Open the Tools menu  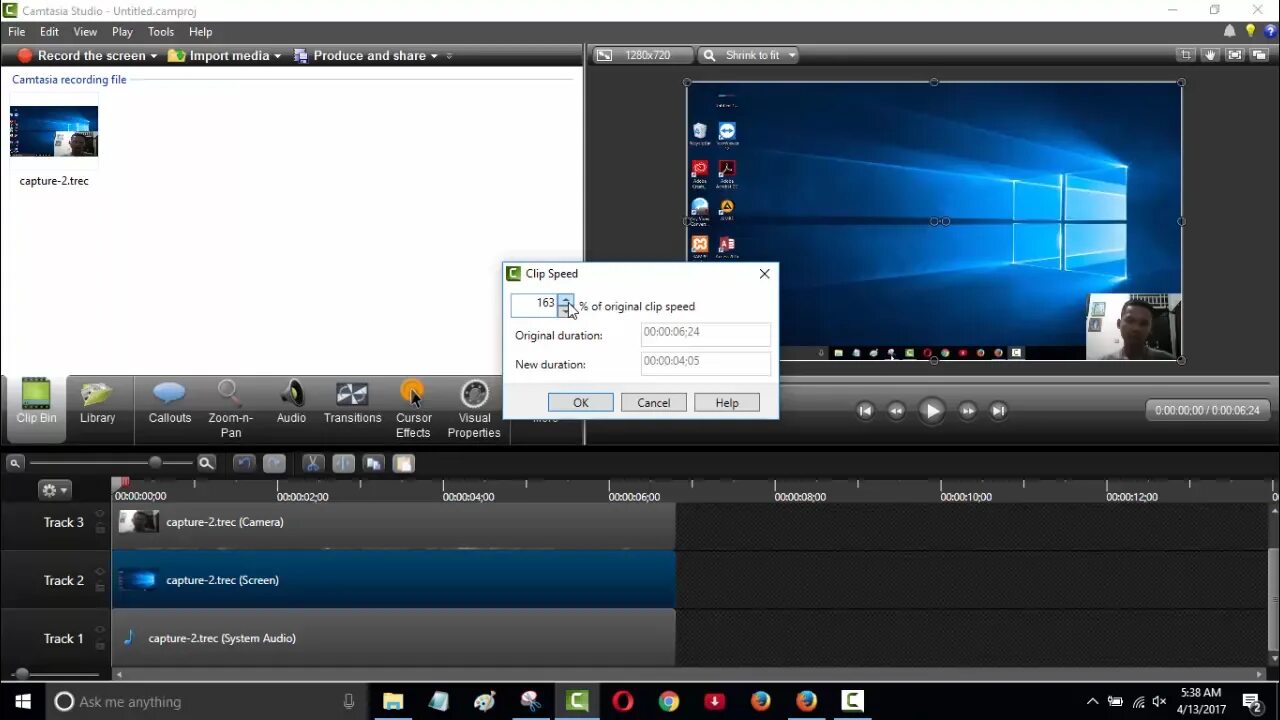pyautogui.click(x=161, y=31)
